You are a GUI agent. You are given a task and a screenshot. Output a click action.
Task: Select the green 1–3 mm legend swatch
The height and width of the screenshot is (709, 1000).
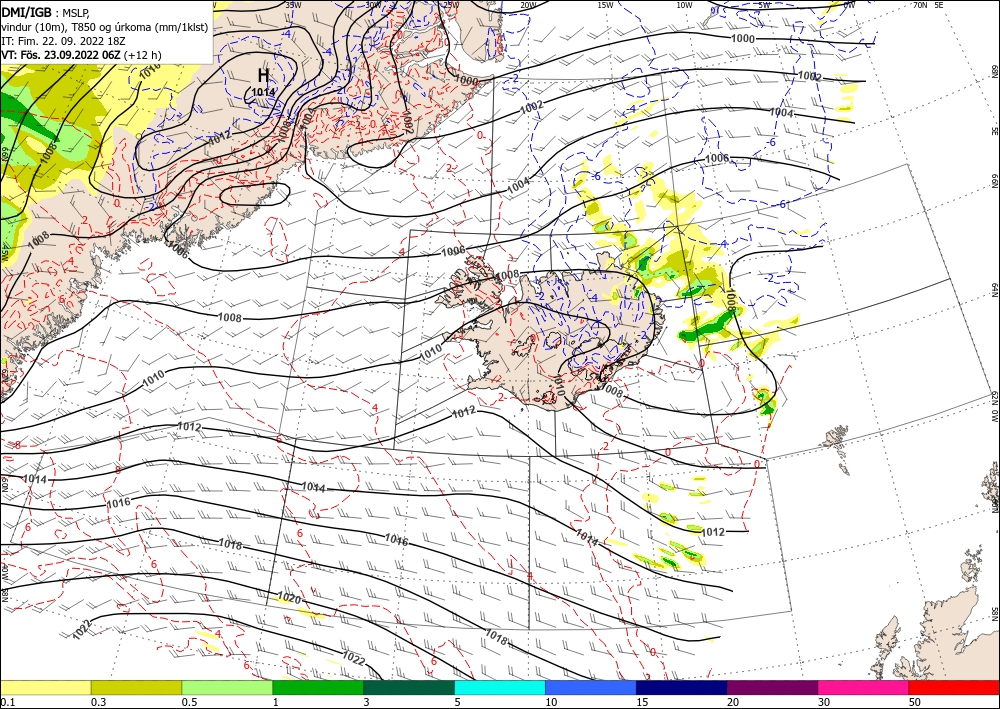[x=318, y=687]
